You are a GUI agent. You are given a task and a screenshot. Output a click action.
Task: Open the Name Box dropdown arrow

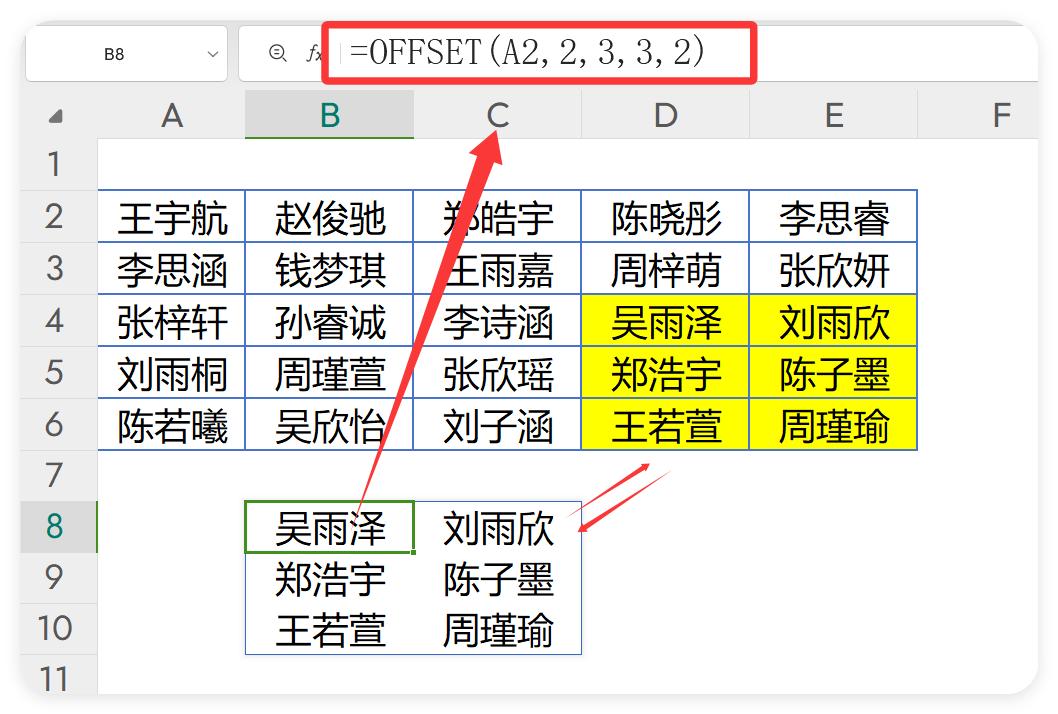pos(213,54)
